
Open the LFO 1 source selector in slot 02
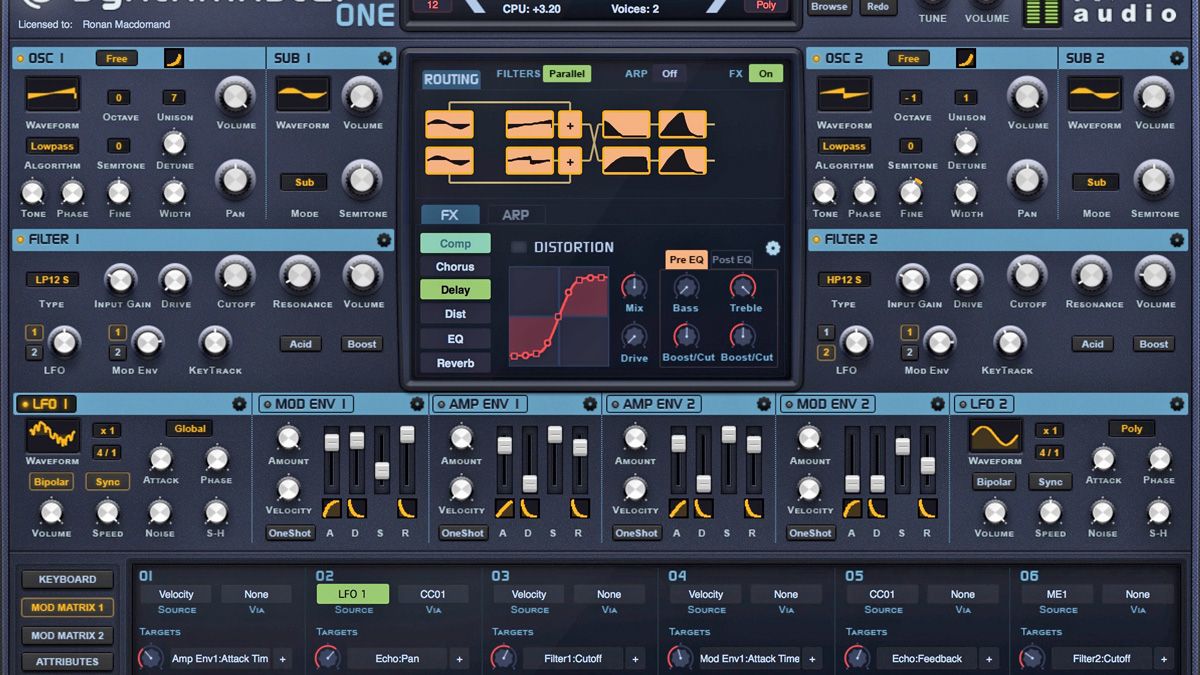tap(352, 593)
